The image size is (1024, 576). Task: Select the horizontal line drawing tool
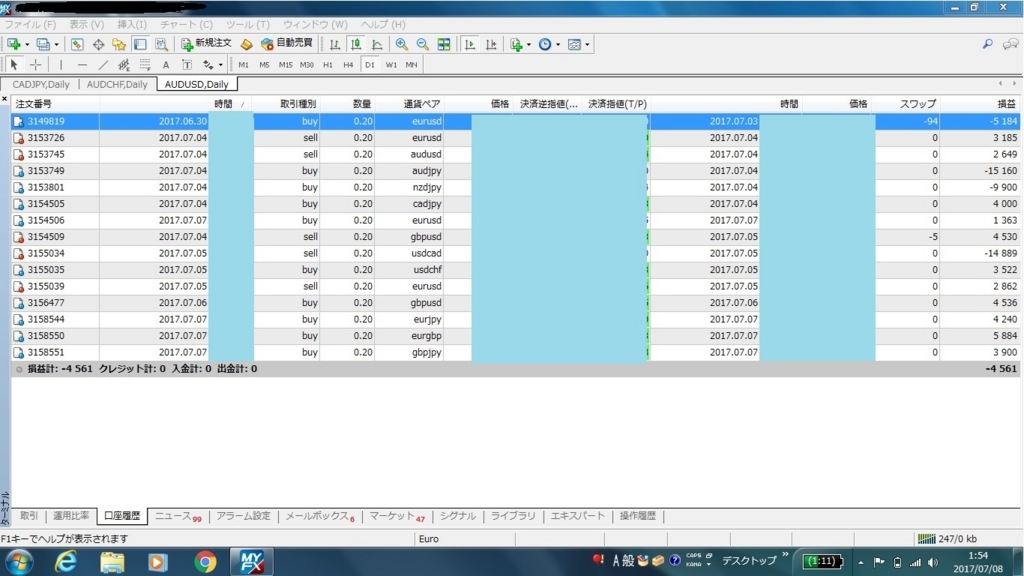[82, 65]
